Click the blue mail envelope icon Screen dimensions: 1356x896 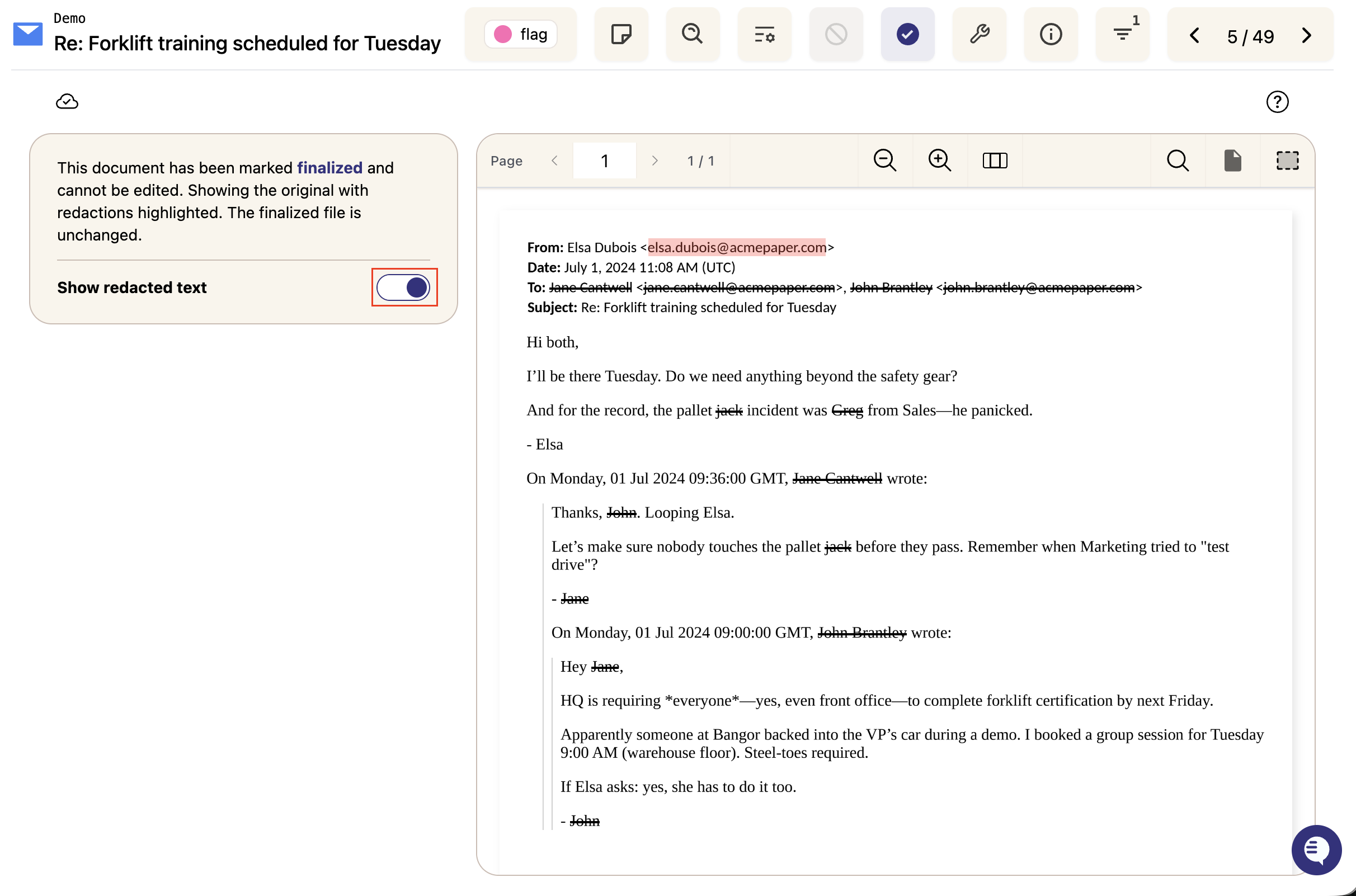pyautogui.click(x=28, y=34)
